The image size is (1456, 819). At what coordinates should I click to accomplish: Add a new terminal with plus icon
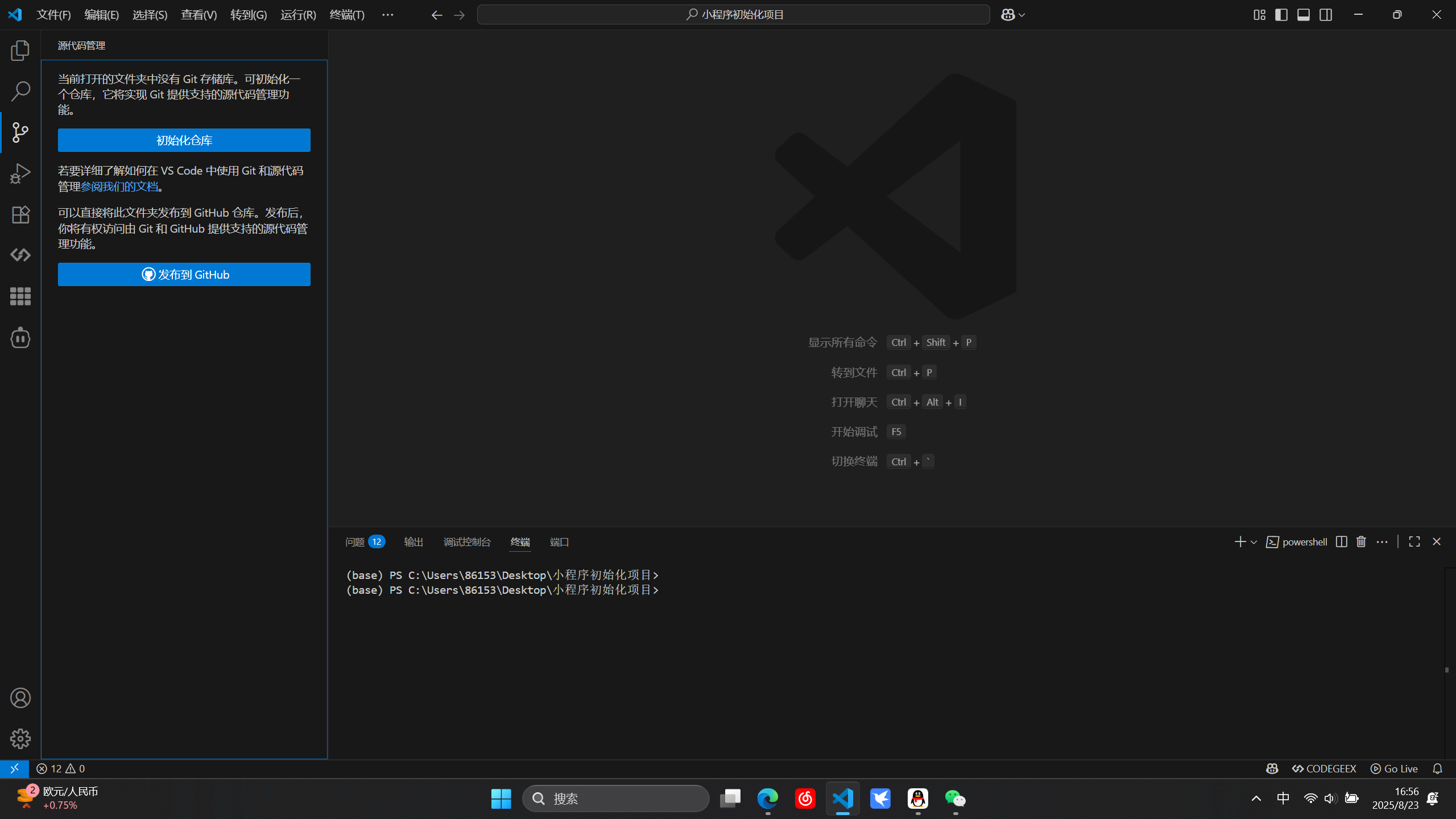pyautogui.click(x=1240, y=541)
